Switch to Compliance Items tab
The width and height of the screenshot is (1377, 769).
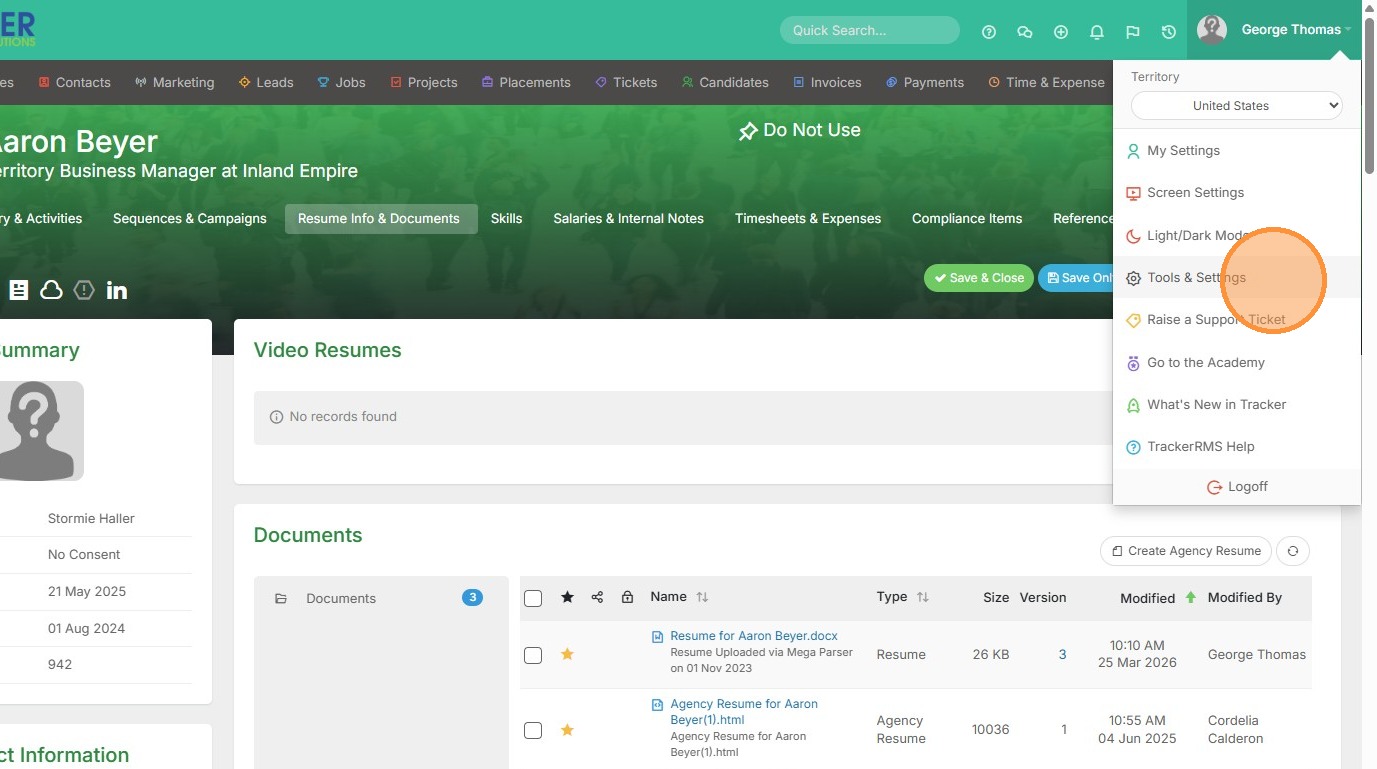[x=967, y=219]
